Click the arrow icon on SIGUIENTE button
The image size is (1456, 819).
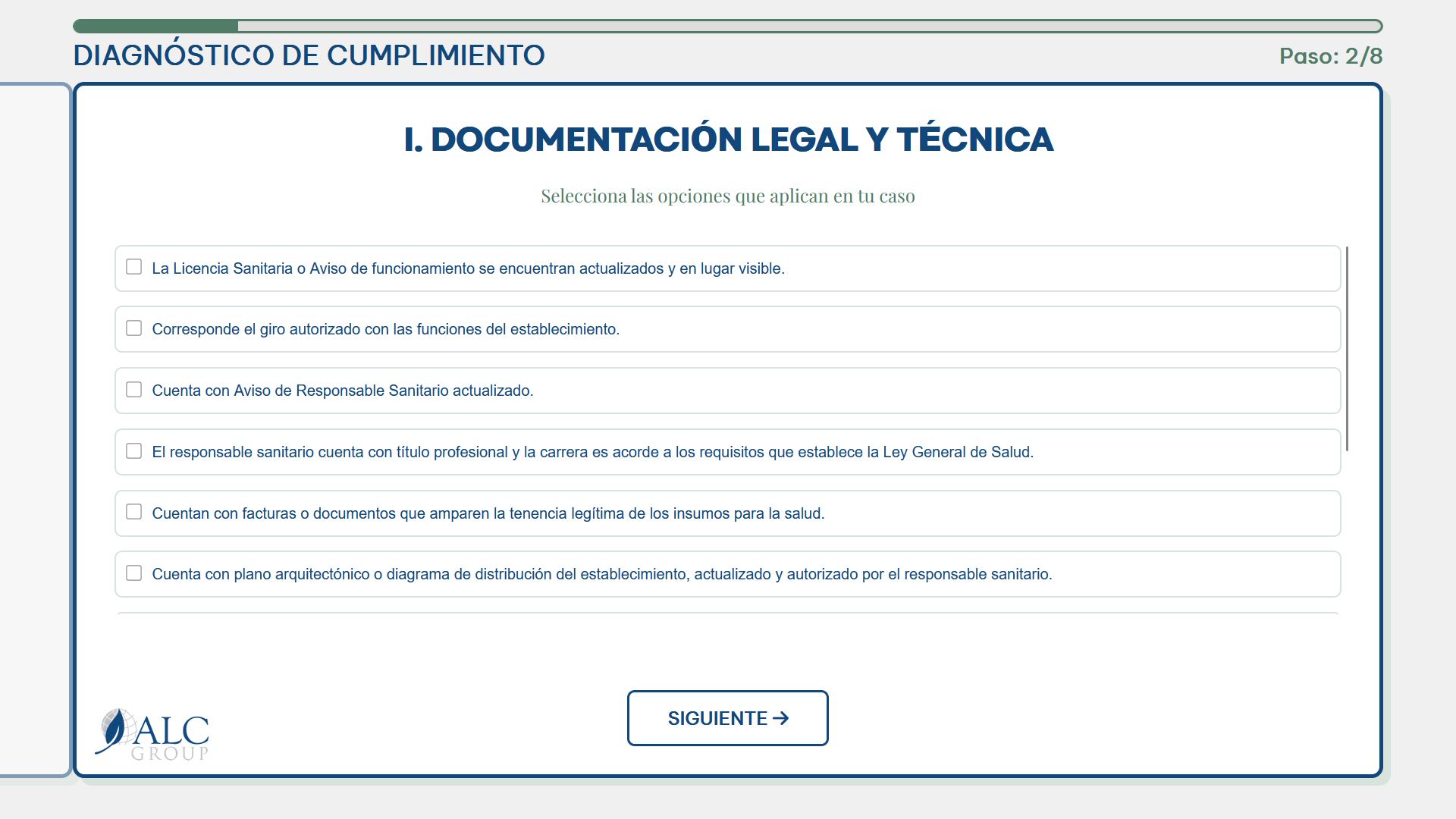pyautogui.click(x=781, y=718)
